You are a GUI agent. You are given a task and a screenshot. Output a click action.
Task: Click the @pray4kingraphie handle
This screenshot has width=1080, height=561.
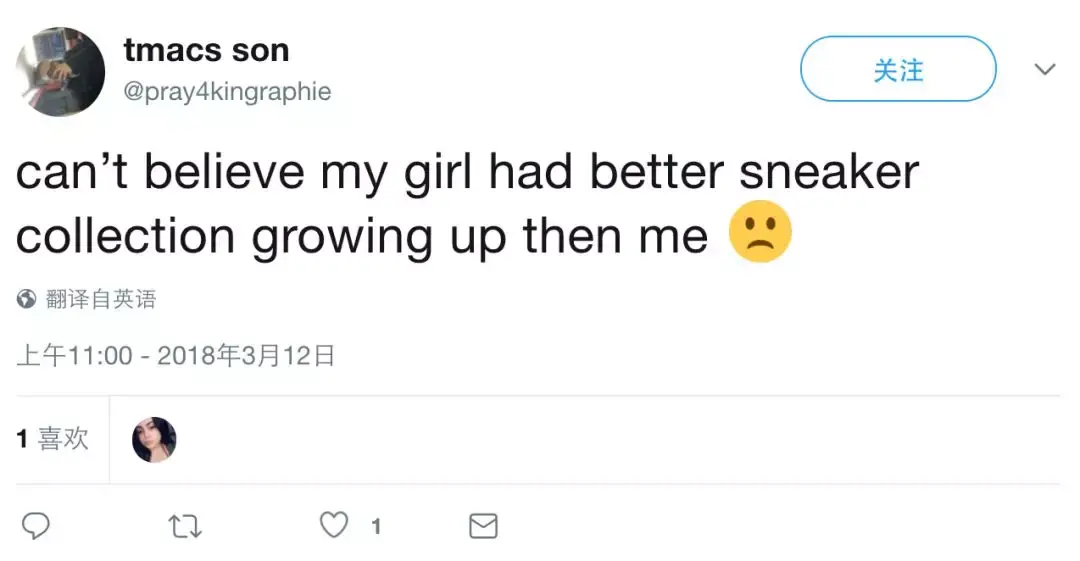coord(227,92)
